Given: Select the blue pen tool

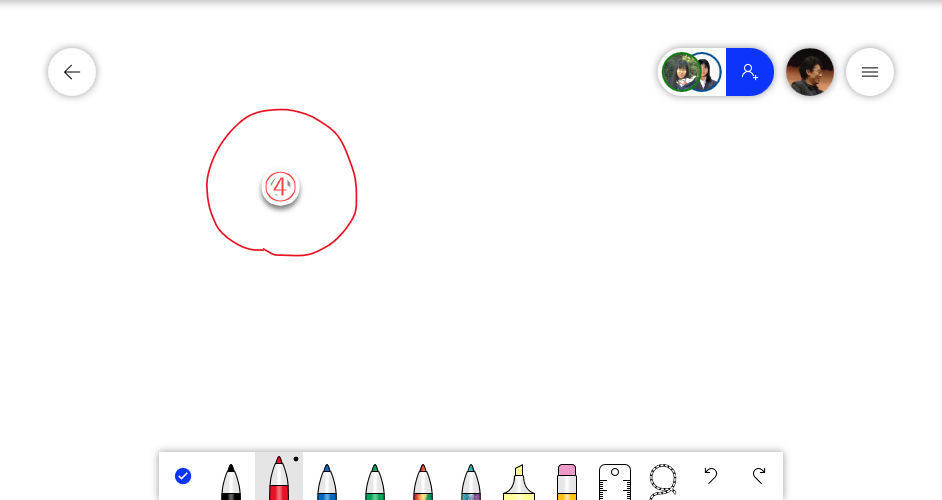Looking at the screenshot, I should point(326,481).
